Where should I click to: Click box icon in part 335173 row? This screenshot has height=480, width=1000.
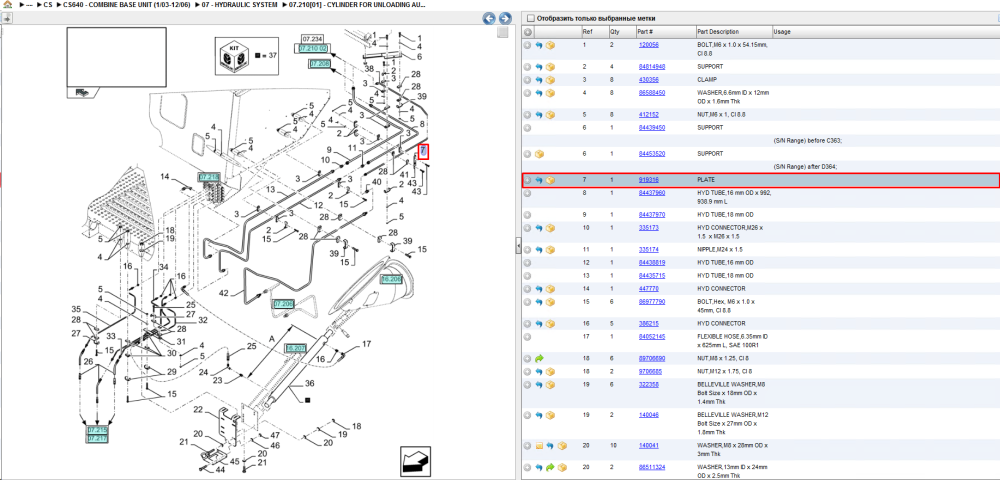(550, 228)
